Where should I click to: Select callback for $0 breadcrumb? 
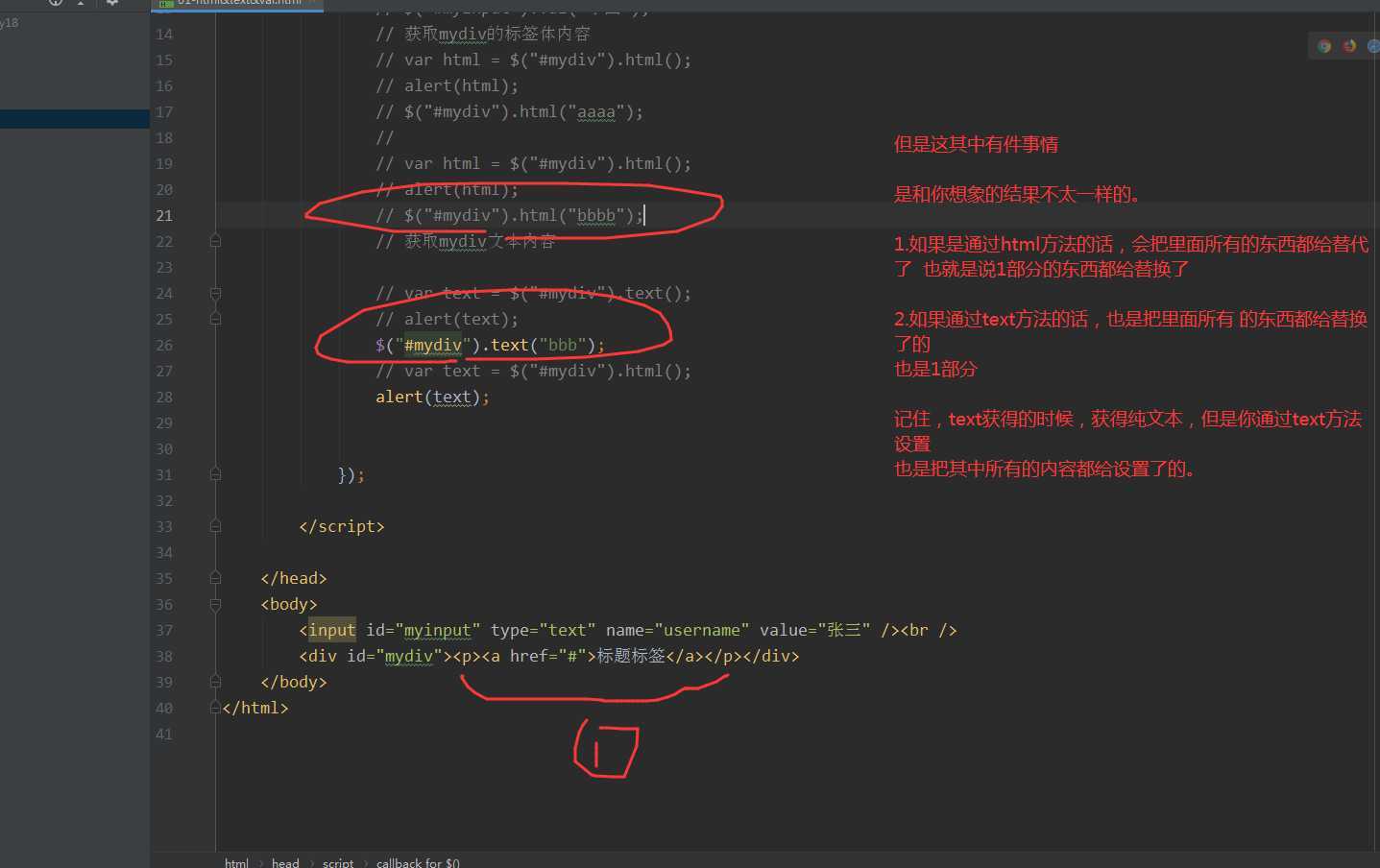click(x=418, y=862)
